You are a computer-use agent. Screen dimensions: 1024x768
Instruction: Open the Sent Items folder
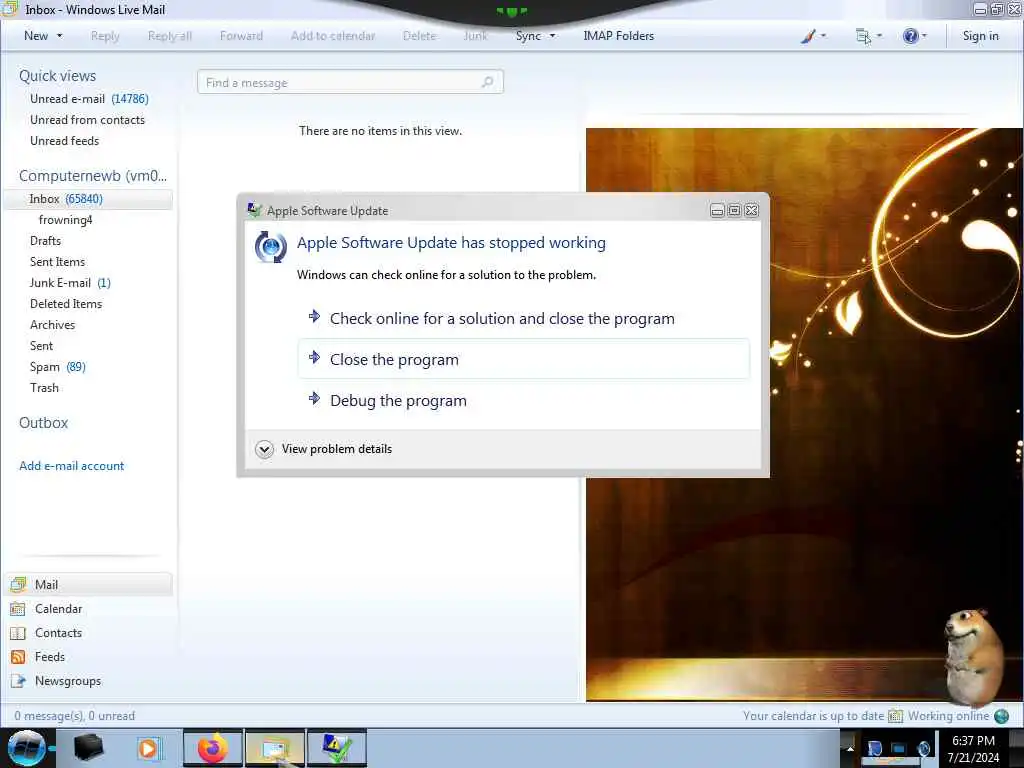pos(57,261)
